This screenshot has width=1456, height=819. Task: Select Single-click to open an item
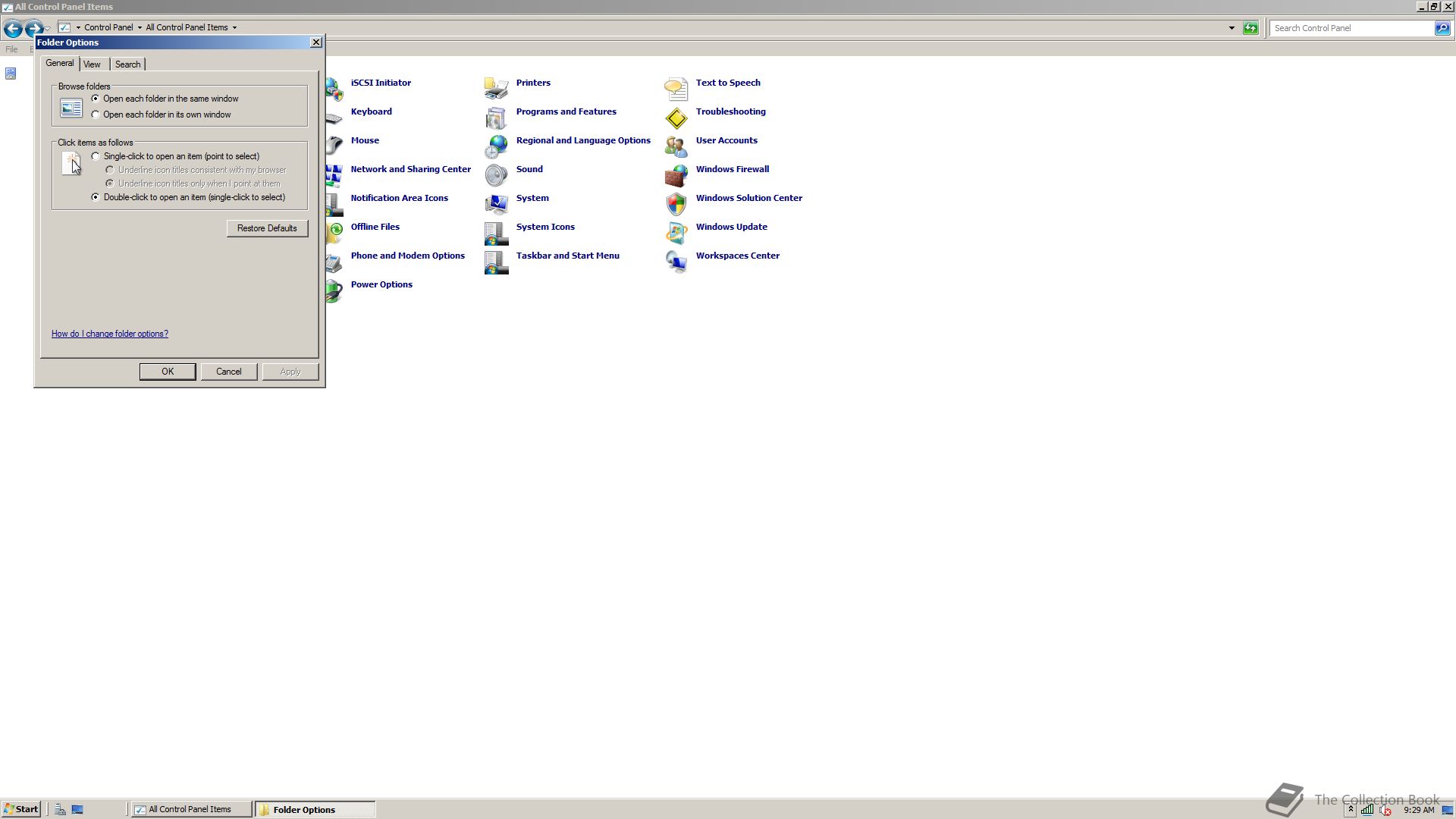175,156
